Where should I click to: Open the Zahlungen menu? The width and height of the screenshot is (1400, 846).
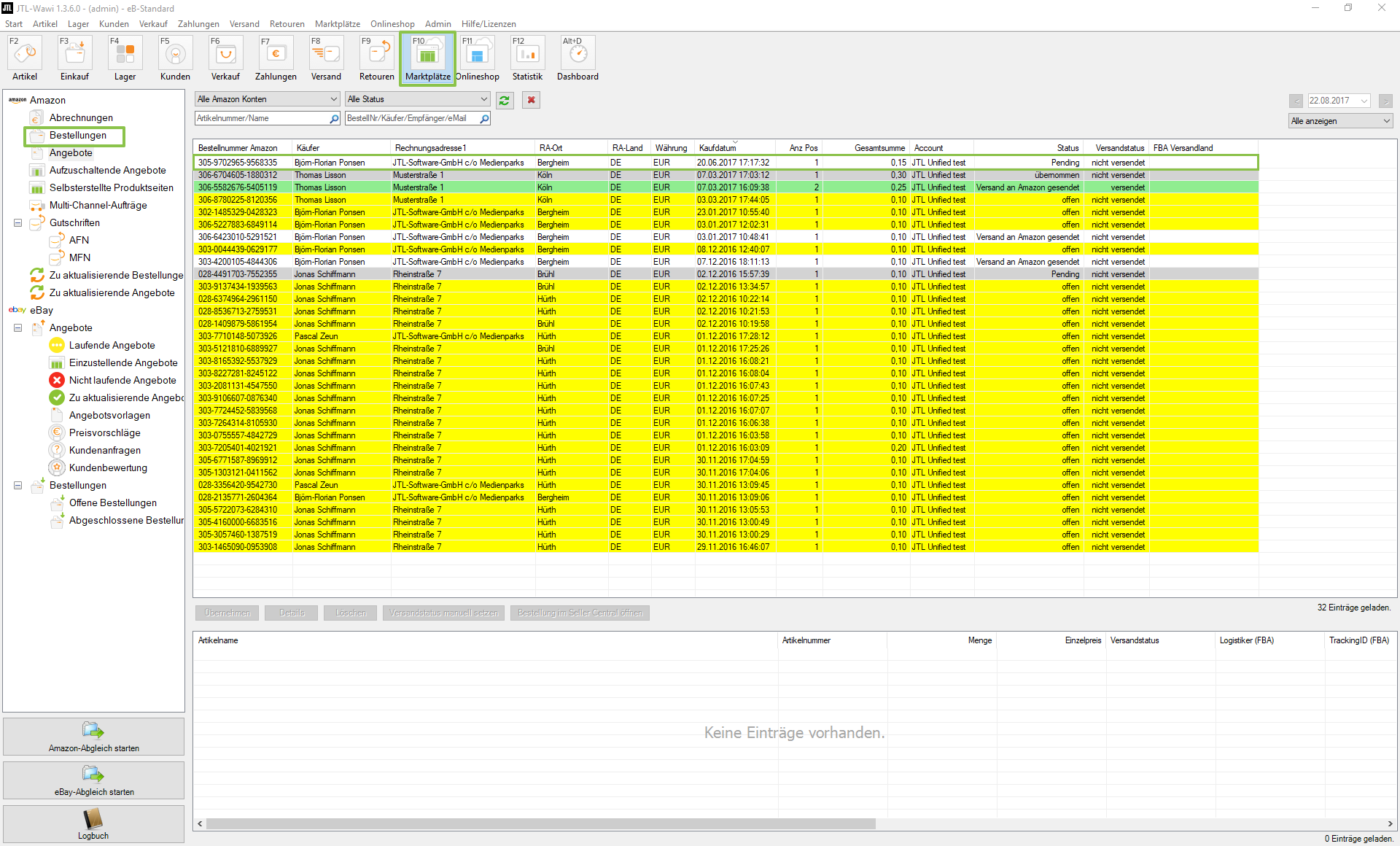(198, 24)
